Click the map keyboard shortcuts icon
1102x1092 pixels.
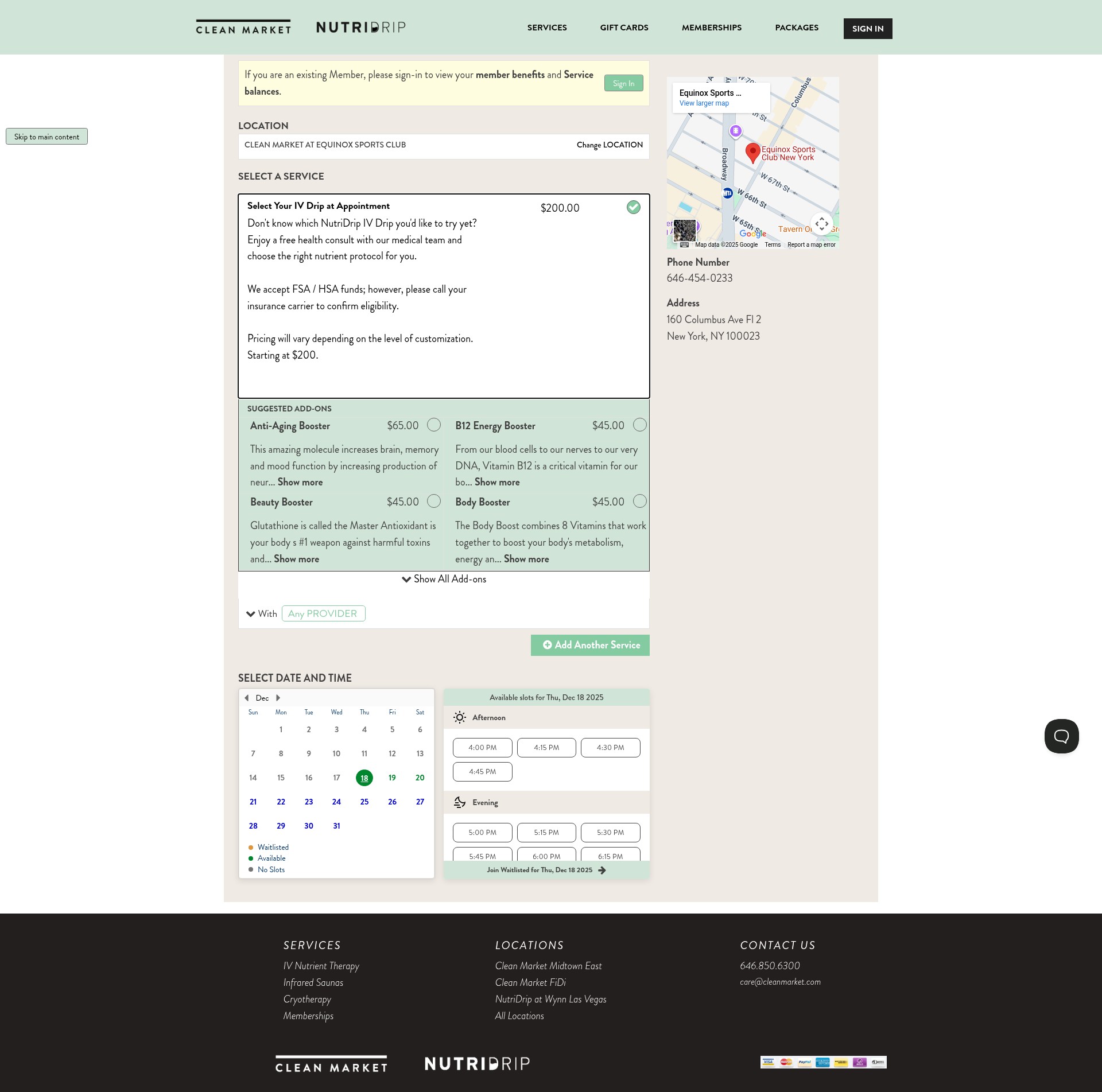tap(684, 245)
